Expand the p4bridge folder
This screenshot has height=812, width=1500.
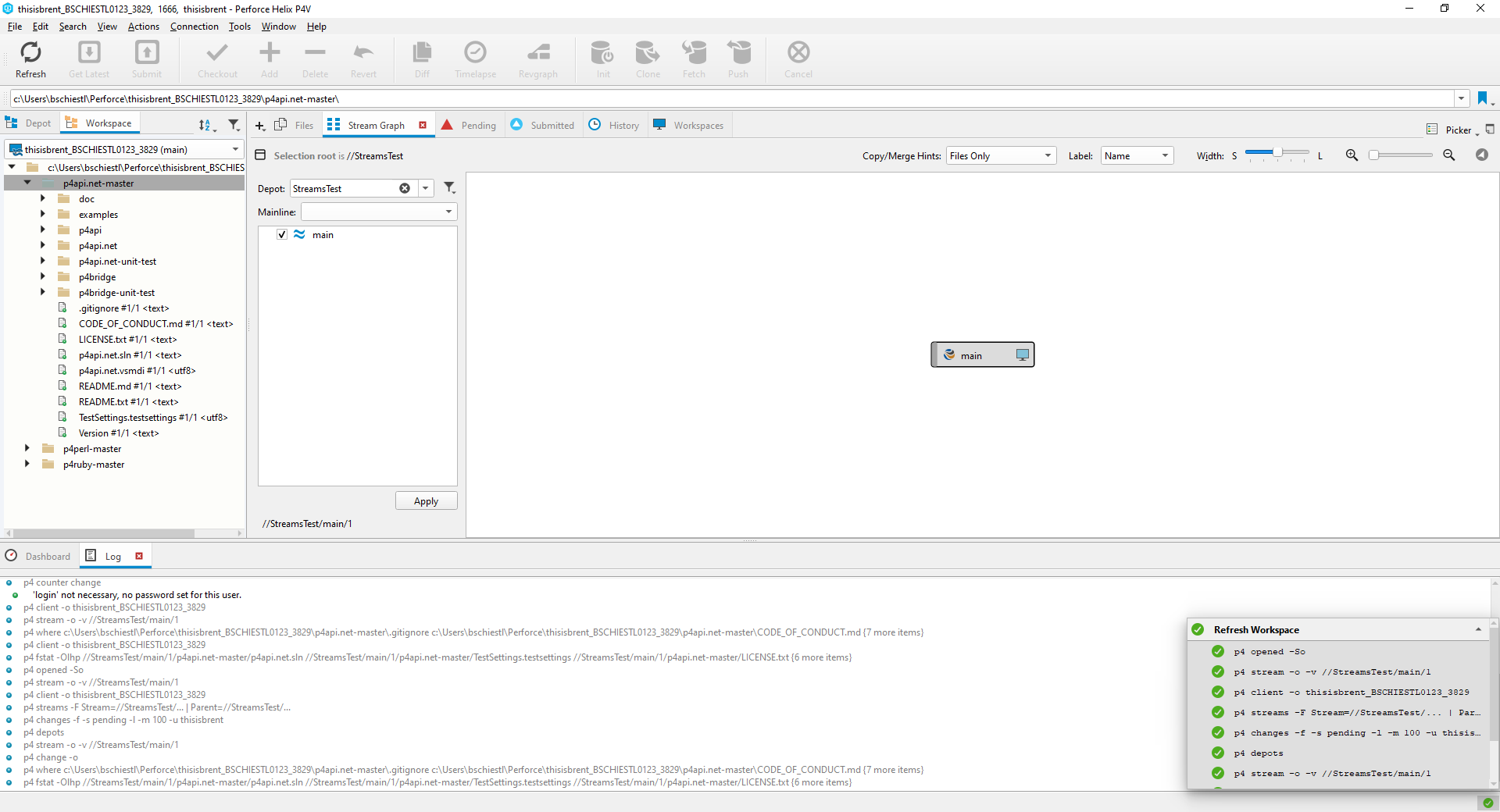point(43,276)
